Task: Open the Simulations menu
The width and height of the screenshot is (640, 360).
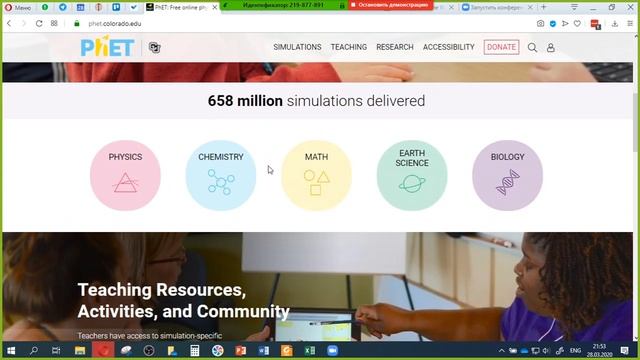Action: click(x=297, y=47)
